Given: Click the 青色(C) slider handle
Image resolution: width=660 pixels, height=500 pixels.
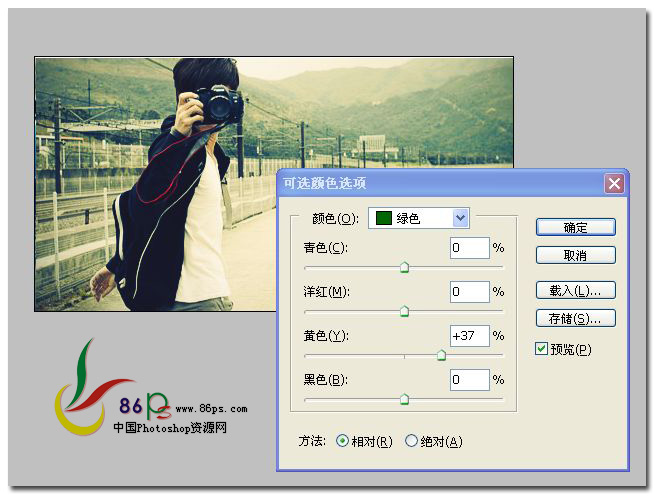Looking at the screenshot, I should pos(404,267).
